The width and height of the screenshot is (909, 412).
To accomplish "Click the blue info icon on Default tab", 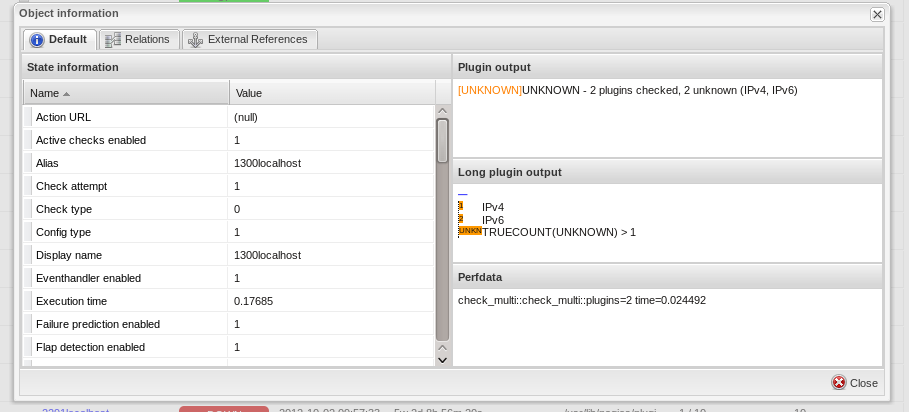I will (x=37, y=40).
